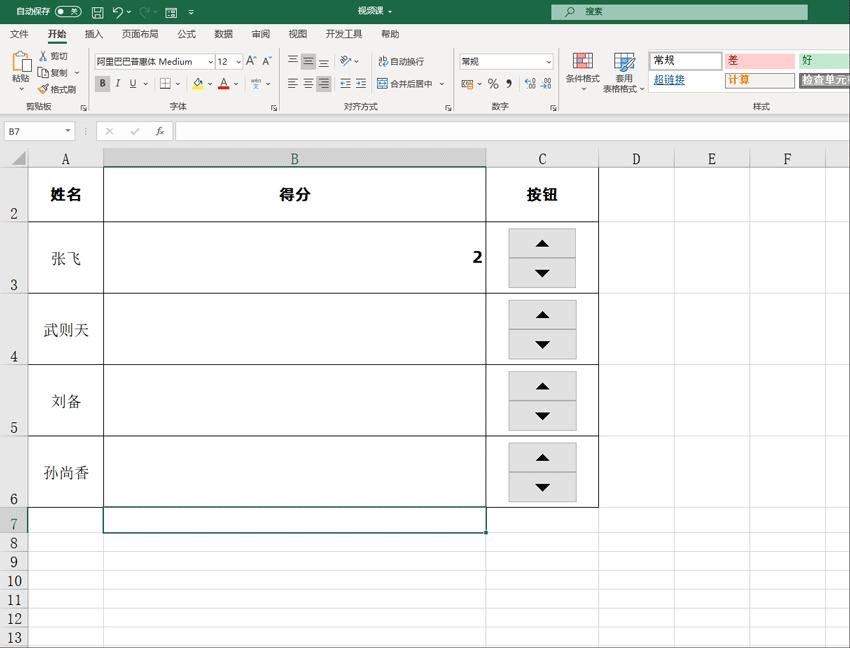Toggle Bold formatting
The height and width of the screenshot is (648, 850).
tap(102, 82)
